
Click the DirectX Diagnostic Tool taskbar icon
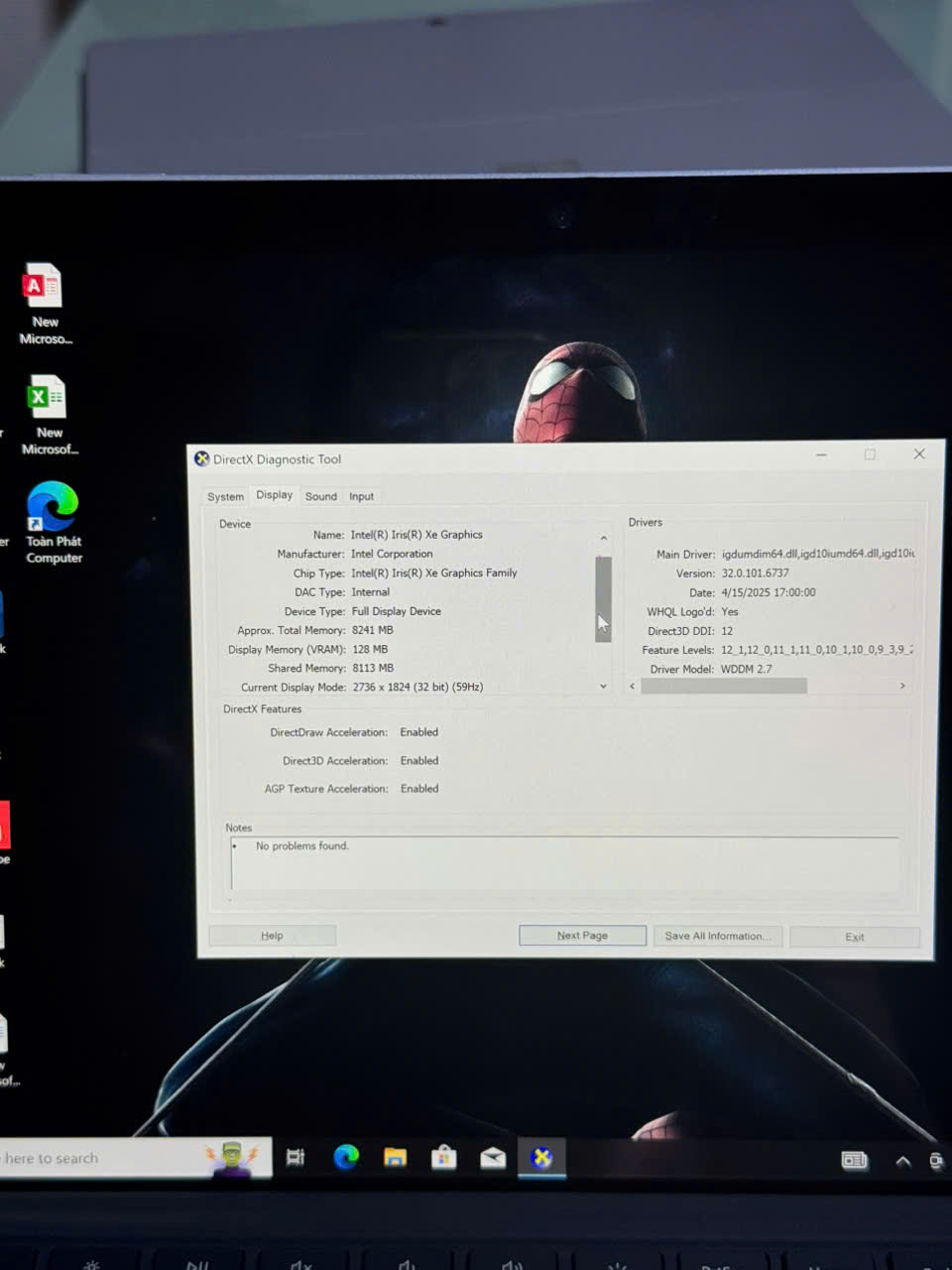(x=541, y=1158)
